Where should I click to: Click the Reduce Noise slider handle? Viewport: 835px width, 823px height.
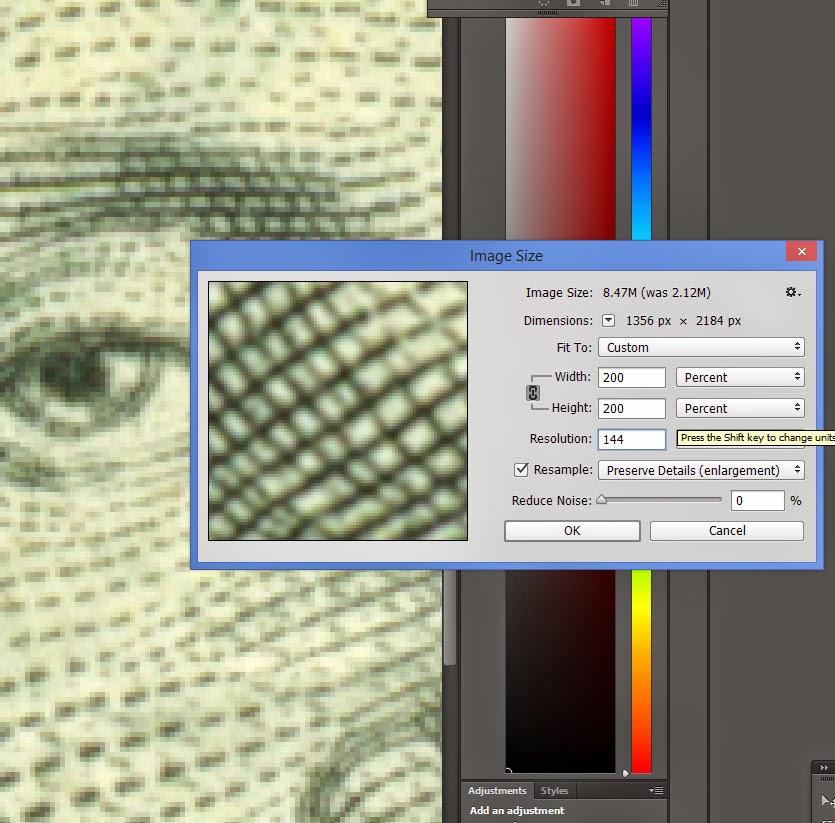coord(601,500)
